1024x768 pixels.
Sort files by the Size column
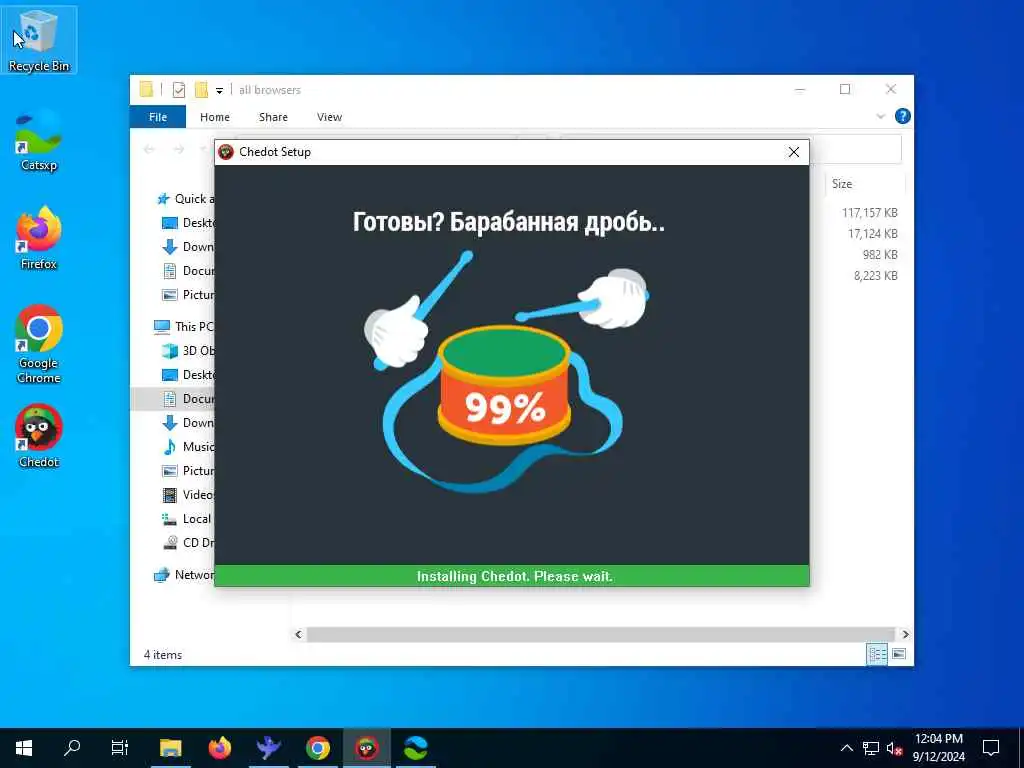coord(864,184)
